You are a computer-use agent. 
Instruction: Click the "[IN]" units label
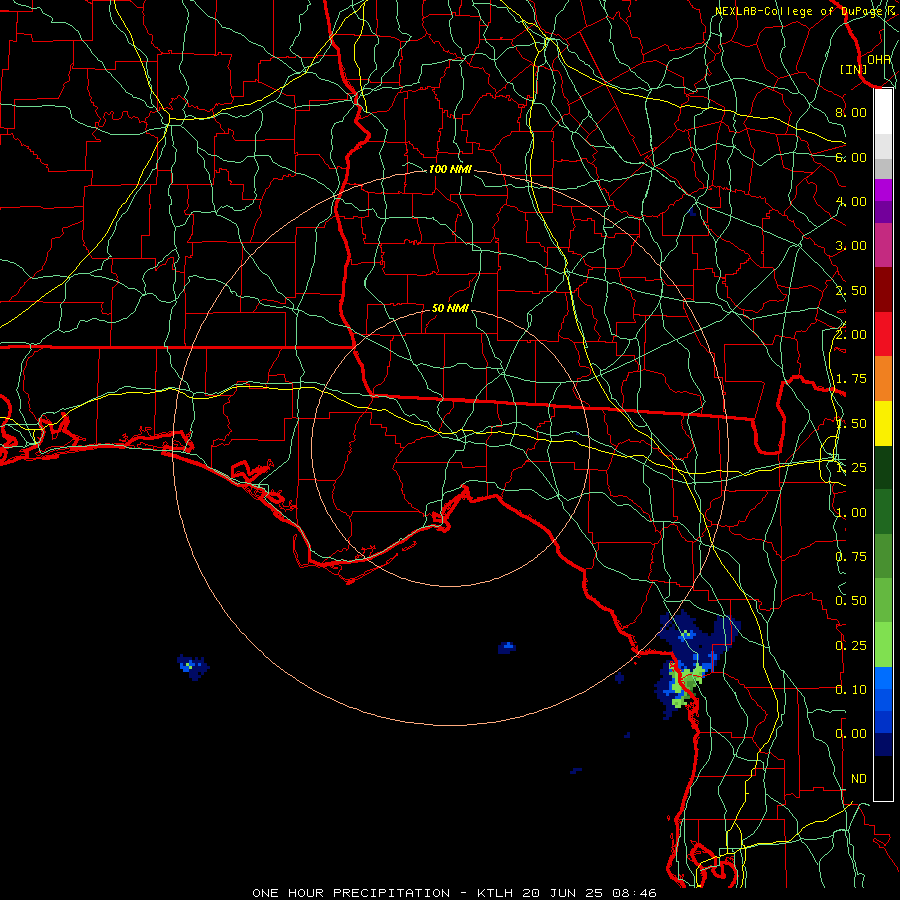click(853, 69)
